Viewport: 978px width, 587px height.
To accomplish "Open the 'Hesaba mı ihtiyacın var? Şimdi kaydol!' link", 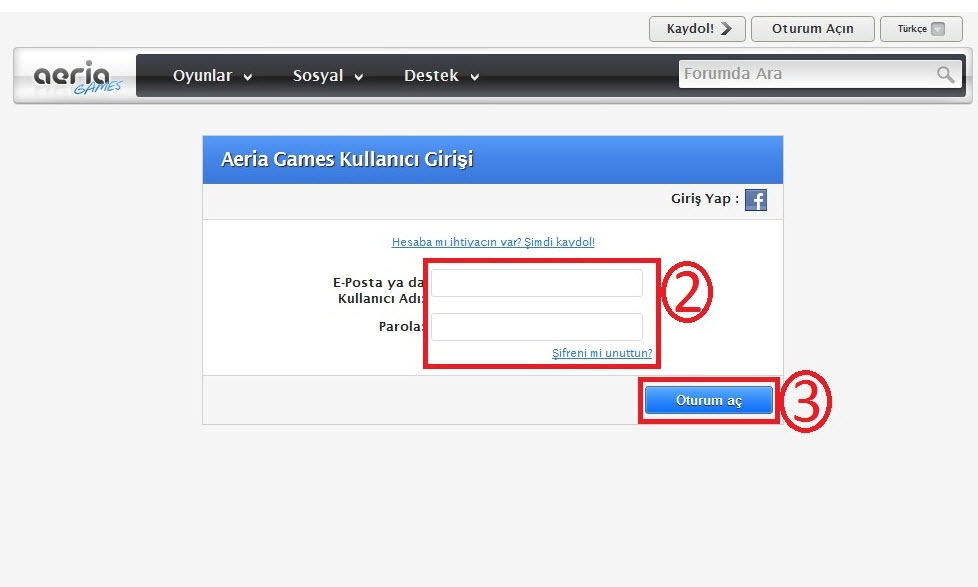I will click(x=493, y=242).
